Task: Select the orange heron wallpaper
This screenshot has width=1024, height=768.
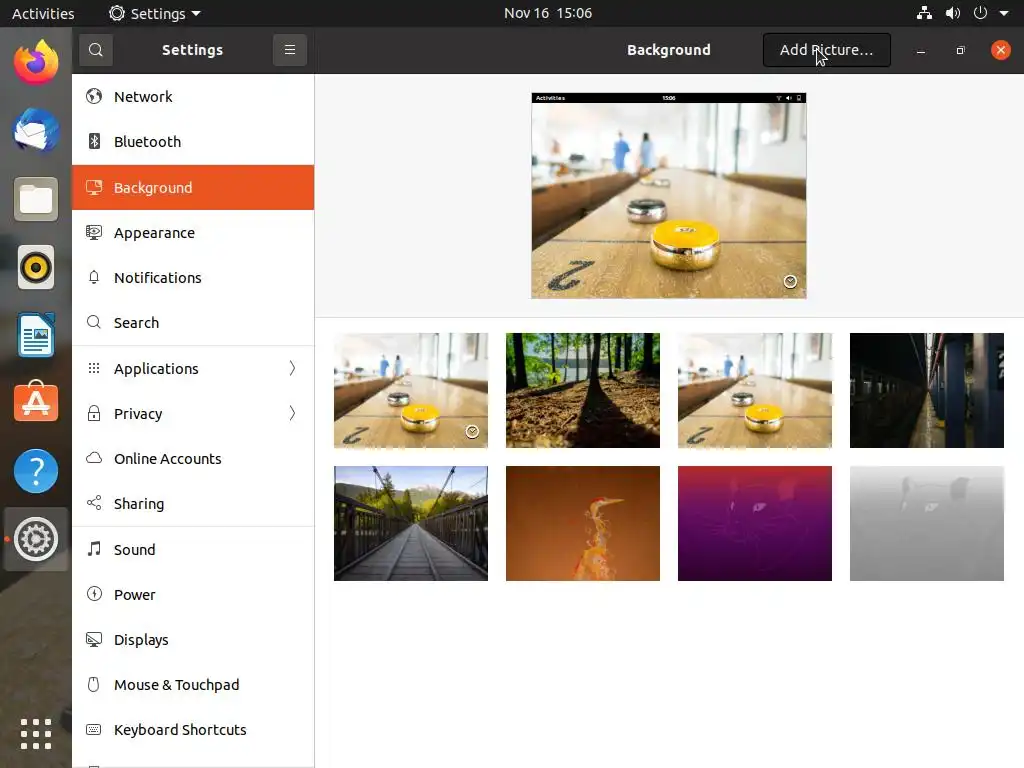Action: 583,523
